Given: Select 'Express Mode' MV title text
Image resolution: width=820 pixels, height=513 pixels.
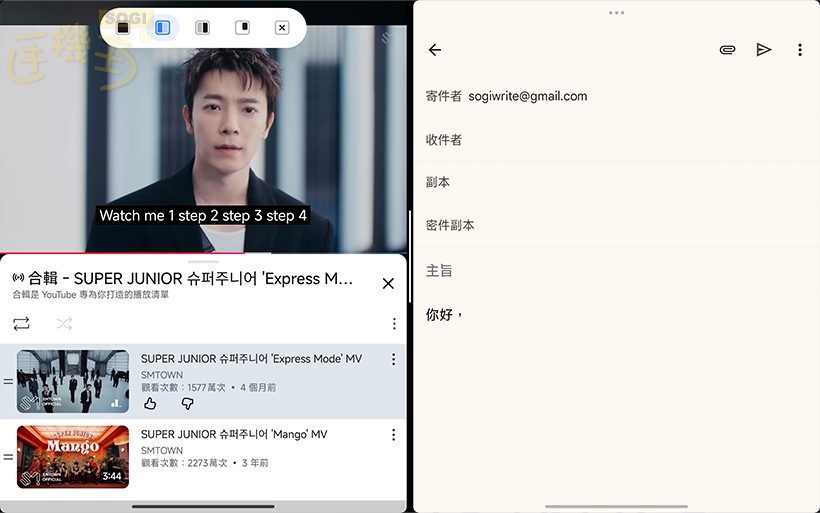Looking at the screenshot, I should (x=251, y=359).
